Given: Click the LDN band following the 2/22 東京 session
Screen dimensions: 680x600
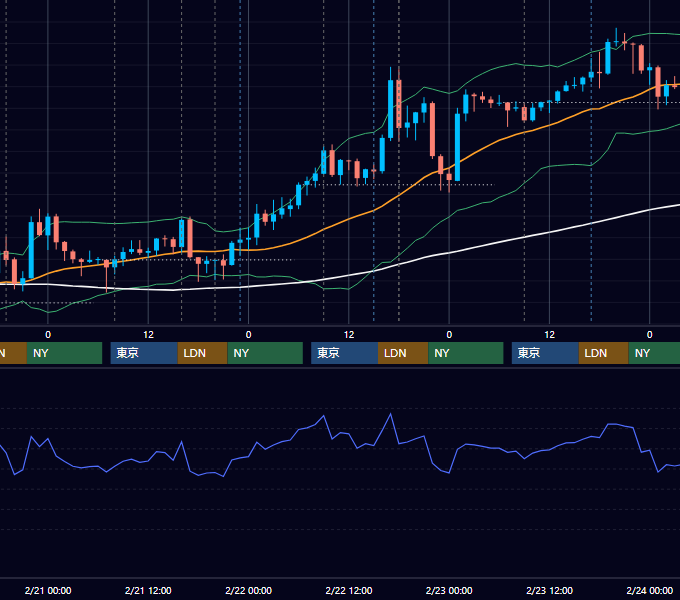Looking at the screenshot, I should (x=403, y=353).
